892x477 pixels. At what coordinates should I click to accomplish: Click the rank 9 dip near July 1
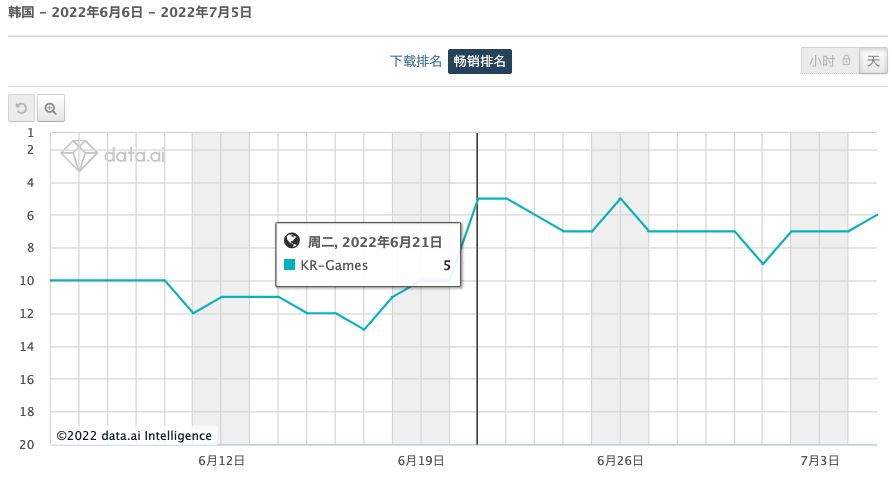pos(763,264)
